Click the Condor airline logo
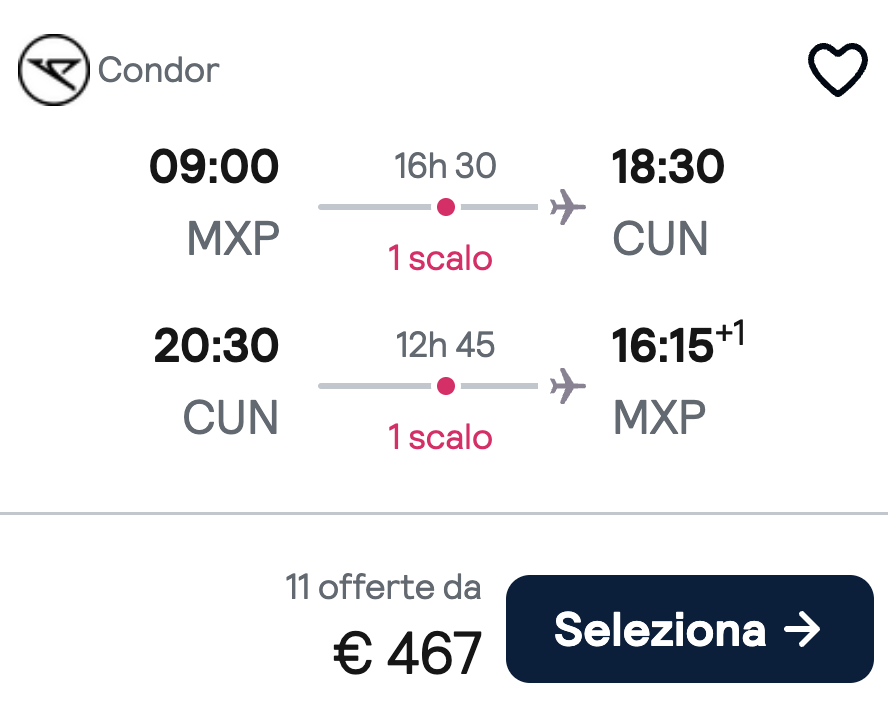This screenshot has height=706, width=888. (x=54, y=70)
